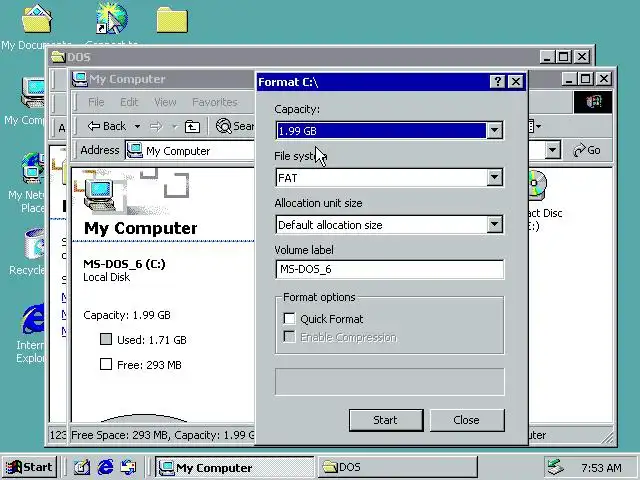Viewport: 640px width, 480px height.
Task: Click the DOS window folder title icon
Action: tap(58, 57)
